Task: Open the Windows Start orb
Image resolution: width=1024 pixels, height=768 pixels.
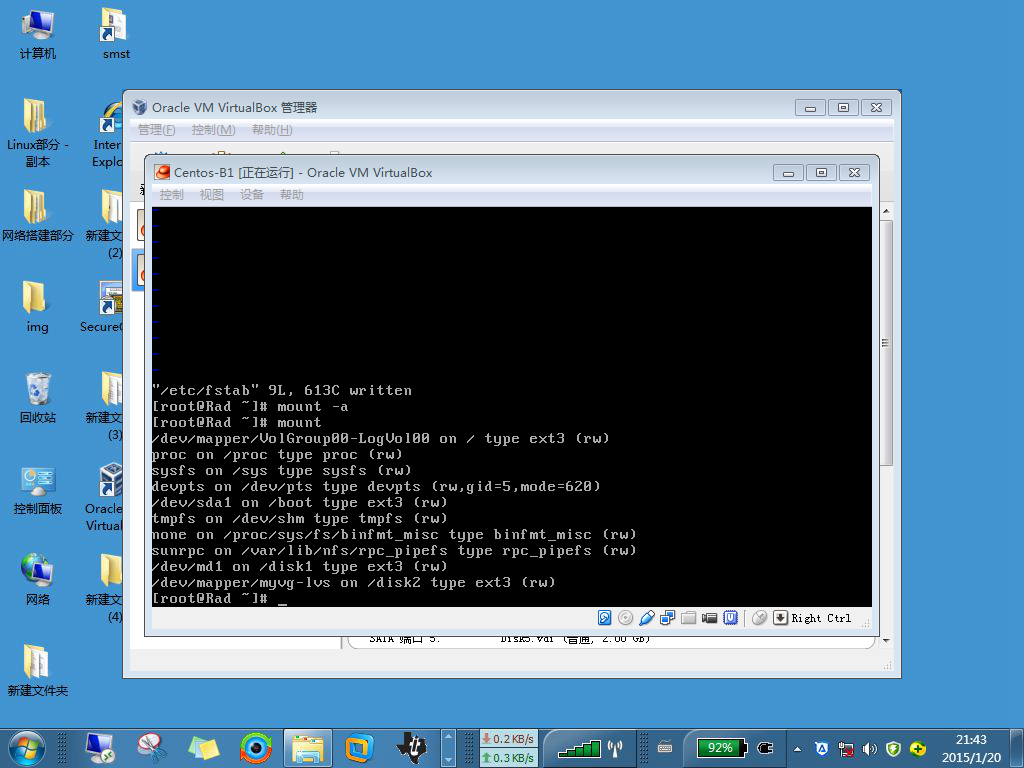Action: (27, 748)
